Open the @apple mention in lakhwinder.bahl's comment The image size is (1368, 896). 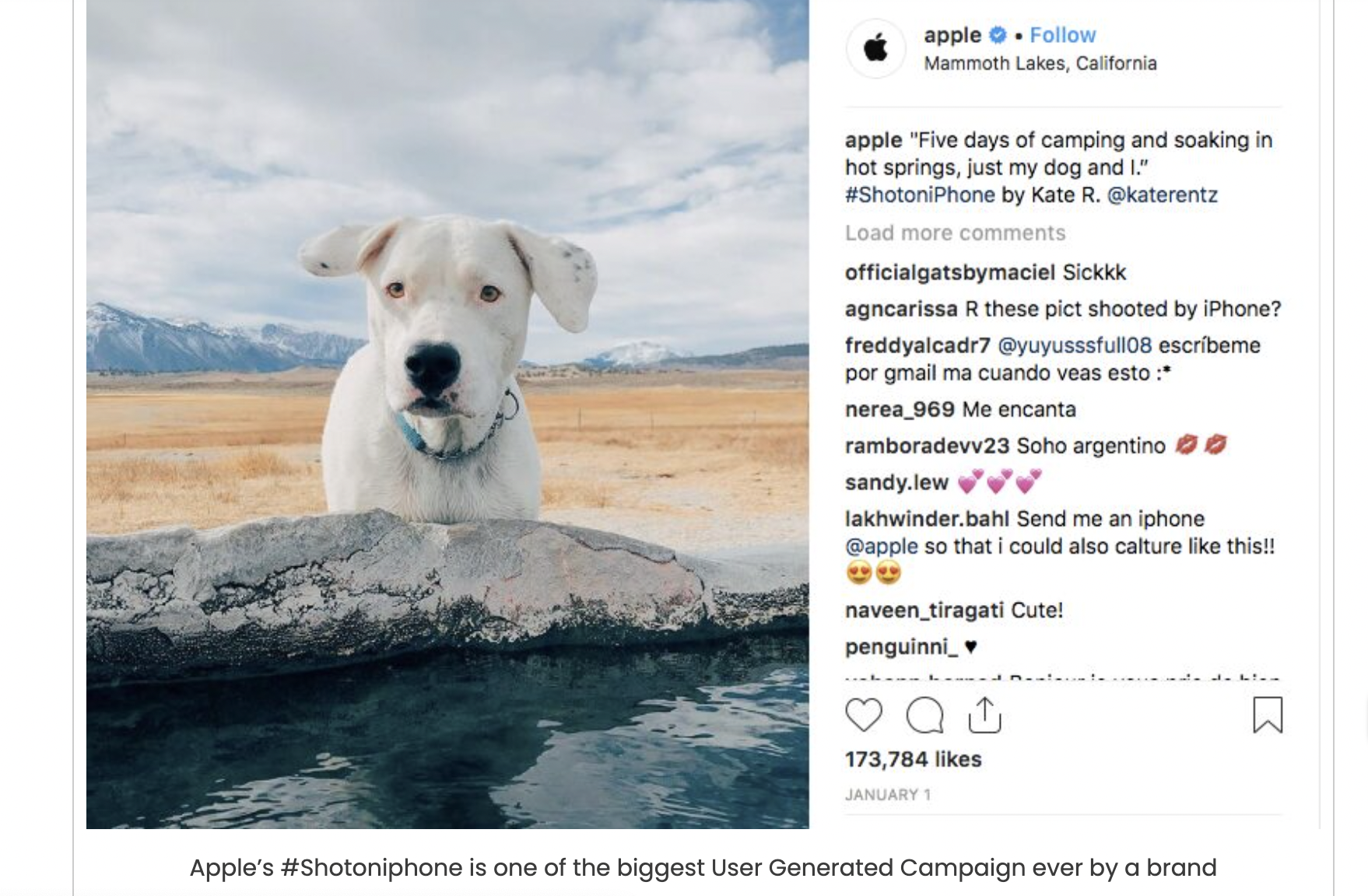pos(882,546)
